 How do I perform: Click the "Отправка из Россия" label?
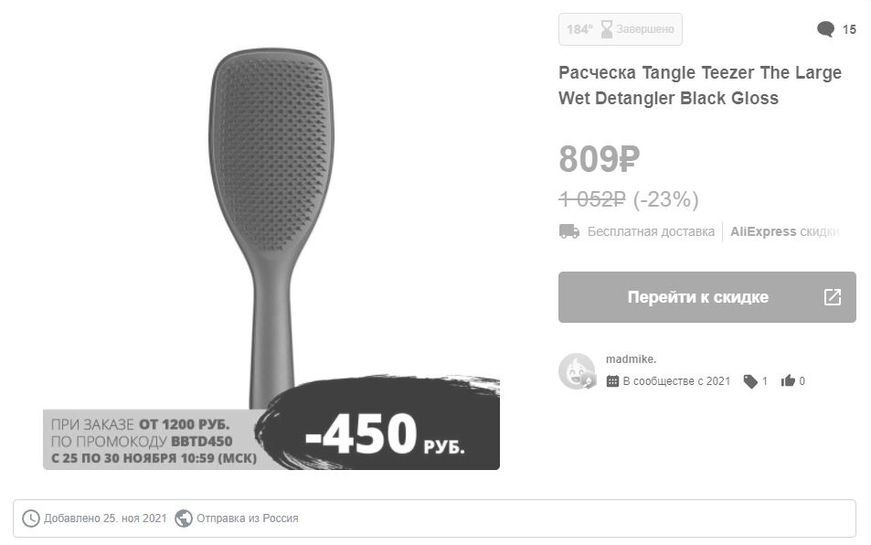pos(247,518)
